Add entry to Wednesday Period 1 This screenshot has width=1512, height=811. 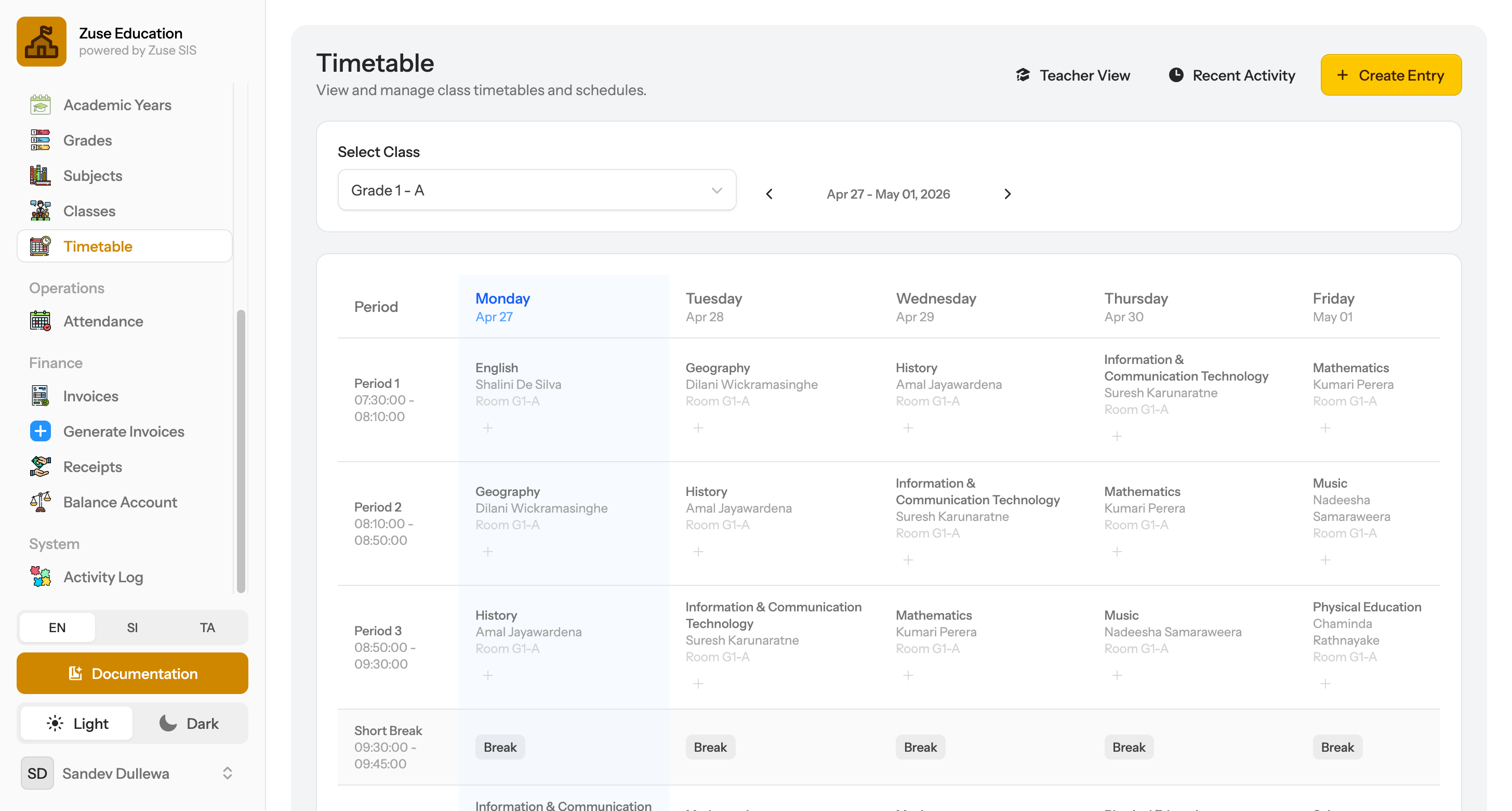click(x=908, y=427)
